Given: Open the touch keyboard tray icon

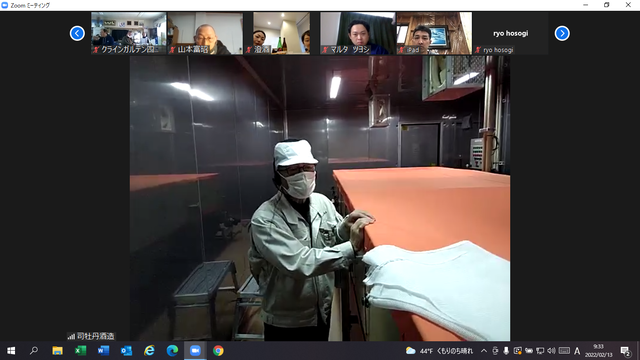Looking at the screenshot, I should pos(564,351).
